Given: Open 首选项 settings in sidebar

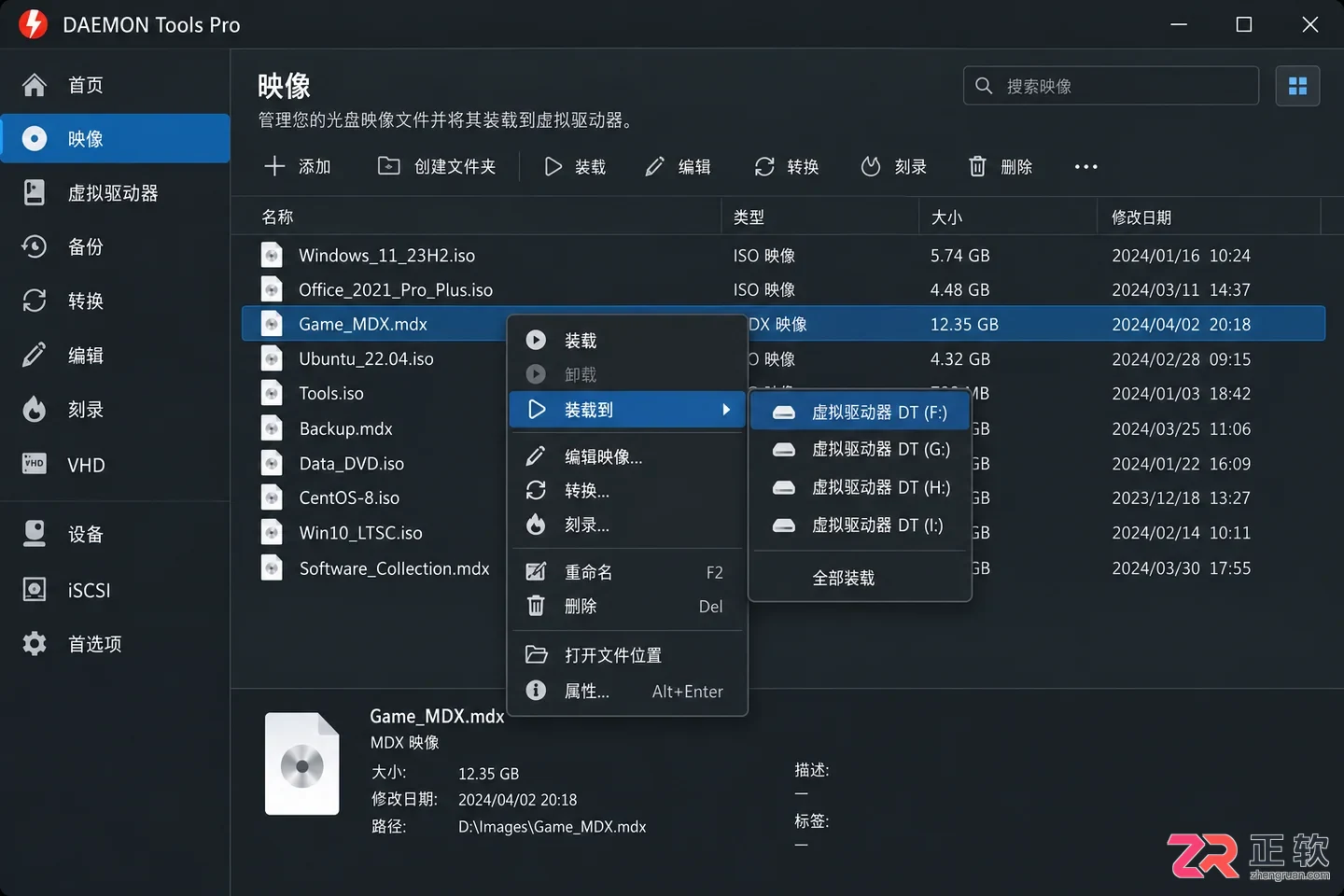Looking at the screenshot, I should (x=115, y=644).
